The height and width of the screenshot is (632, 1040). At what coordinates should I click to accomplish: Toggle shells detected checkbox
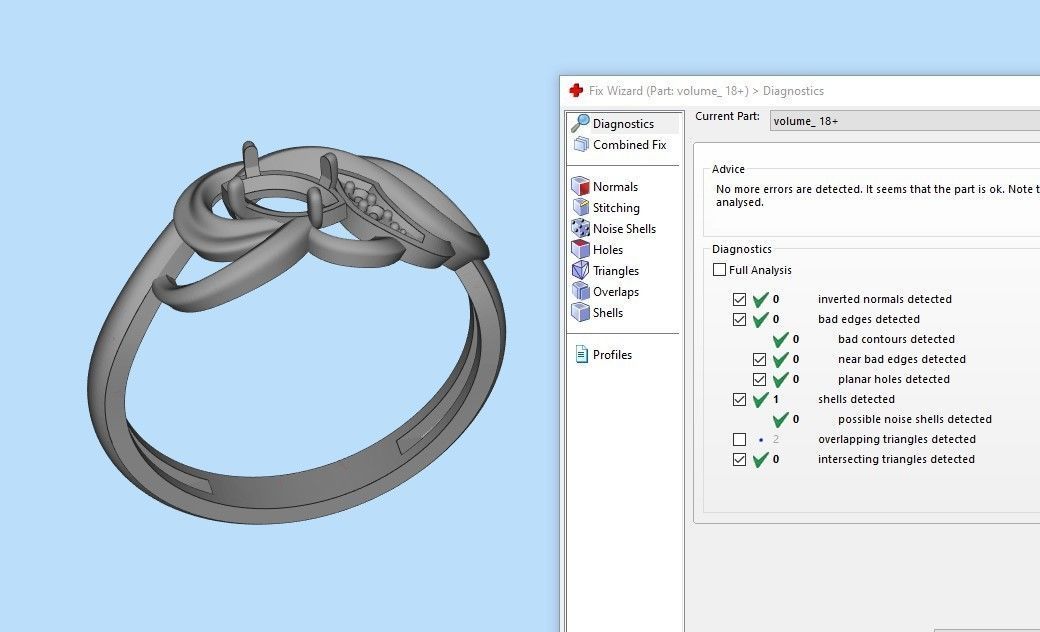coord(740,399)
